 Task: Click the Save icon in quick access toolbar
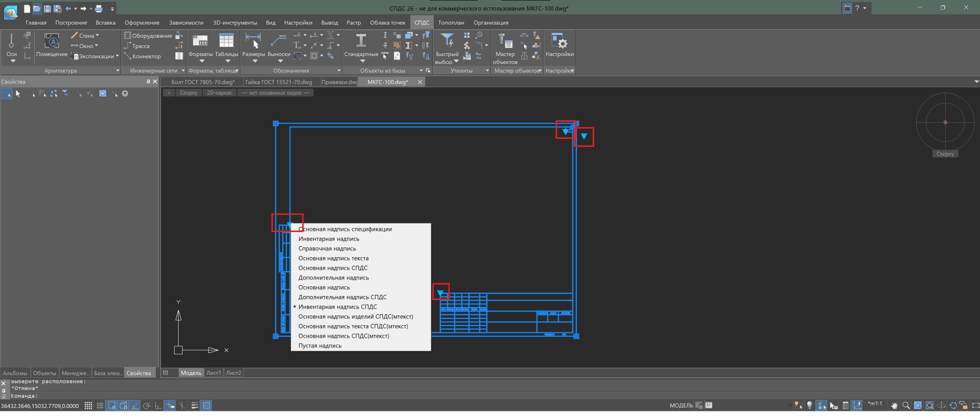click(48, 9)
